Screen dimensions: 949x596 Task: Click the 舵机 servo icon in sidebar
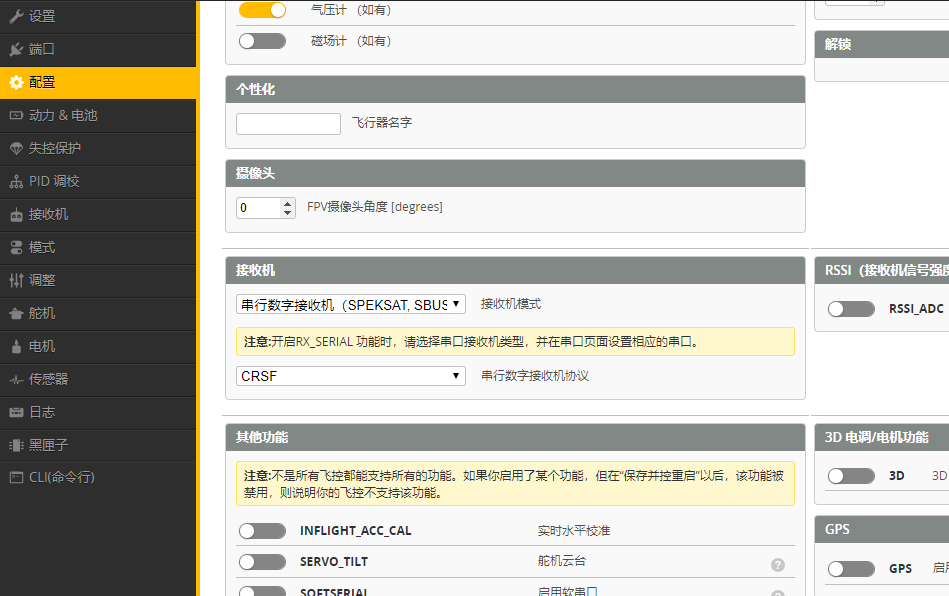tap(16, 313)
